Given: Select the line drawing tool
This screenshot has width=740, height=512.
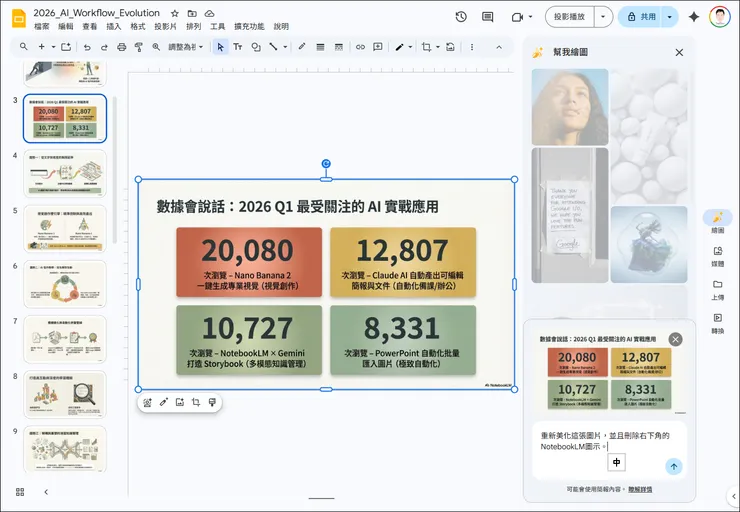Looking at the screenshot, I should point(273,47).
